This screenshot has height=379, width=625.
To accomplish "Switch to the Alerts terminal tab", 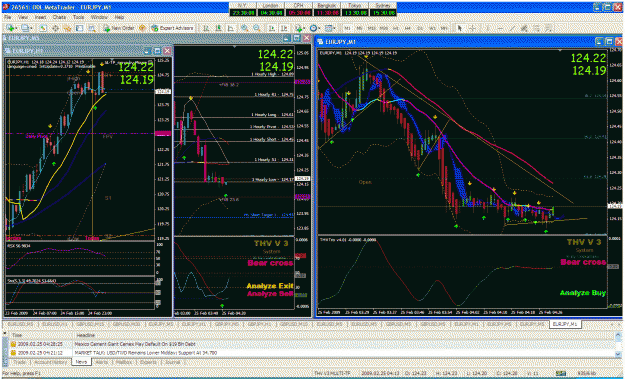I will (x=102, y=362).
